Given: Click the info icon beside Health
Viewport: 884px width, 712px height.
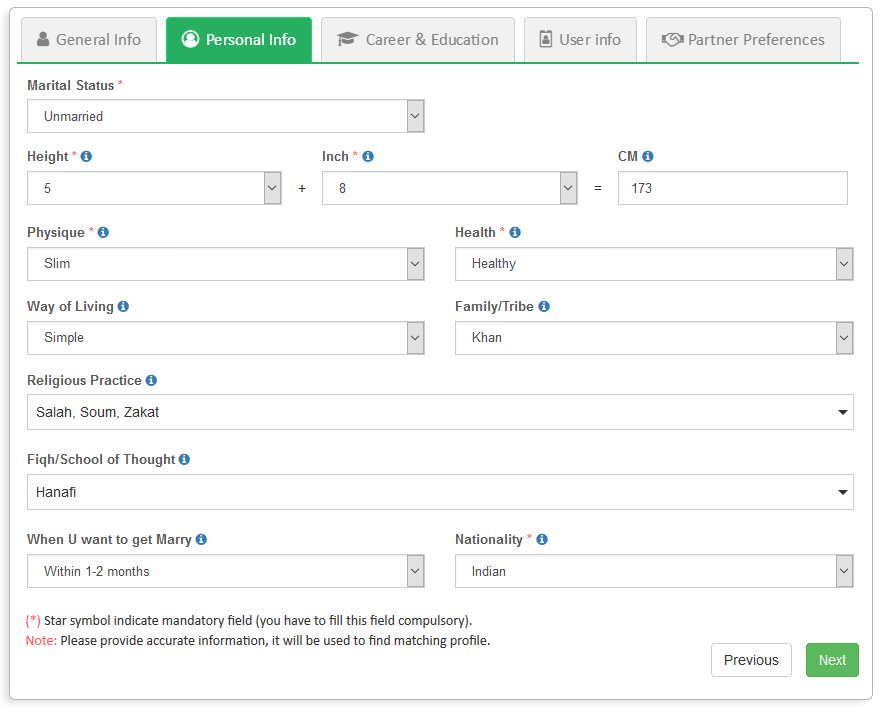Looking at the screenshot, I should [x=515, y=233].
